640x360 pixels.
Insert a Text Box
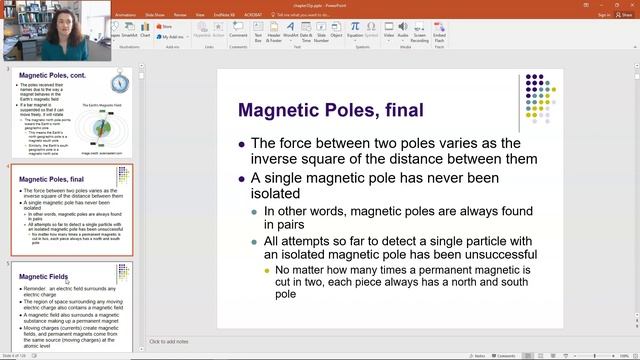258,32
